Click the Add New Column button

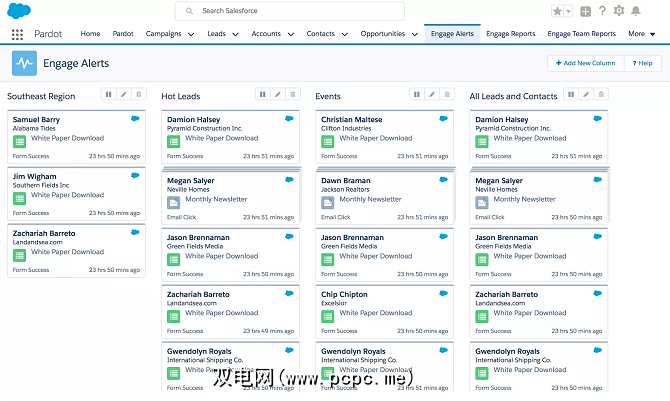point(585,63)
